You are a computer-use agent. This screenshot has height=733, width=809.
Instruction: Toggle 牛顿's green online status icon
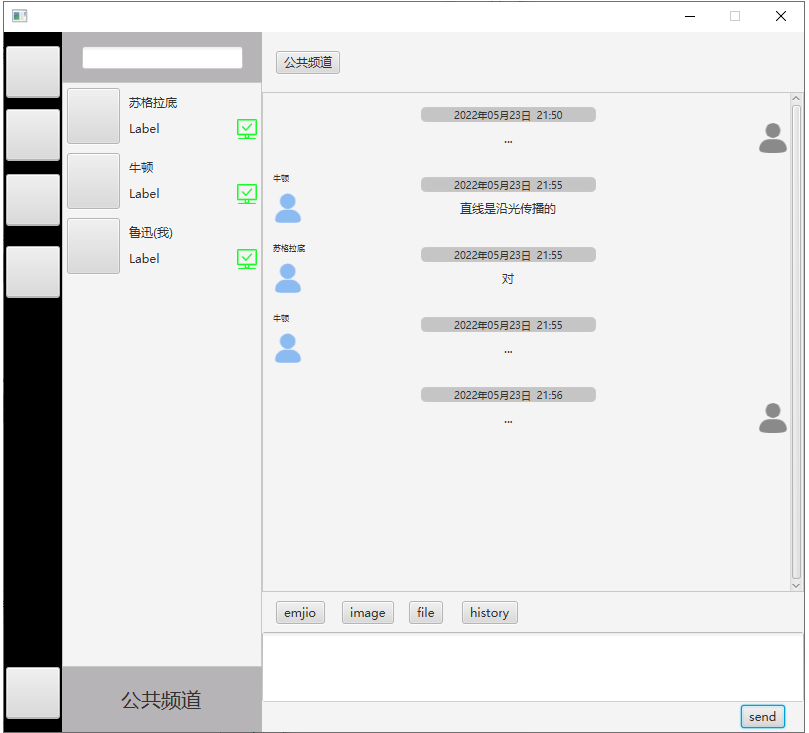coord(246,194)
